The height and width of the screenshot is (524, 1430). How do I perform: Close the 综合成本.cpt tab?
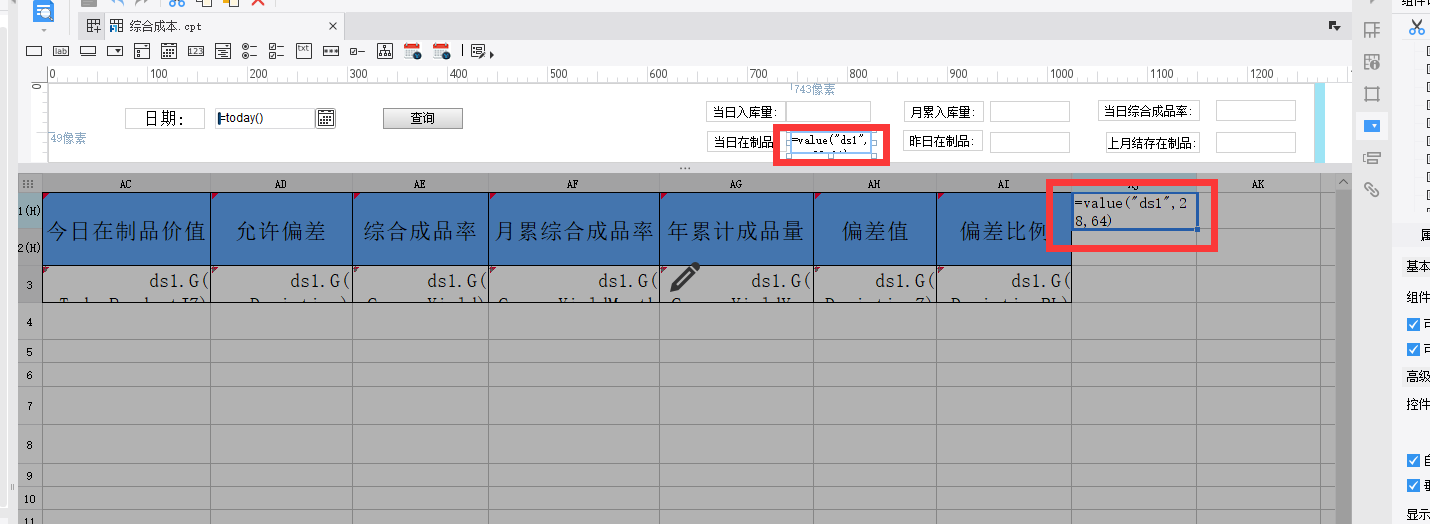[333, 26]
